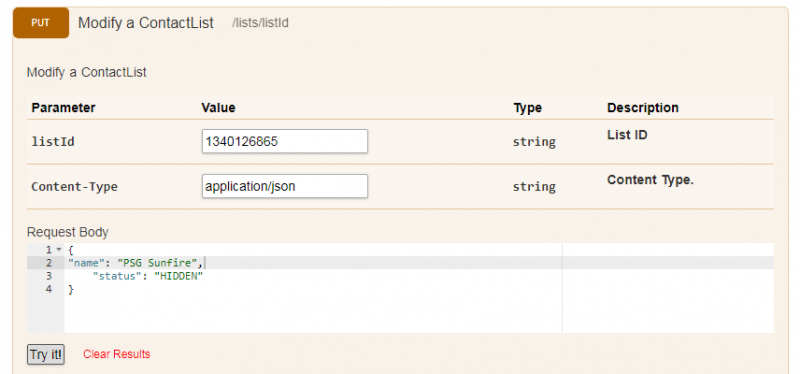The width and height of the screenshot is (800, 374).
Task: Collapse JSON block with fold arrow on line 1
Action: pyautogui.click(x=59, y=250)
